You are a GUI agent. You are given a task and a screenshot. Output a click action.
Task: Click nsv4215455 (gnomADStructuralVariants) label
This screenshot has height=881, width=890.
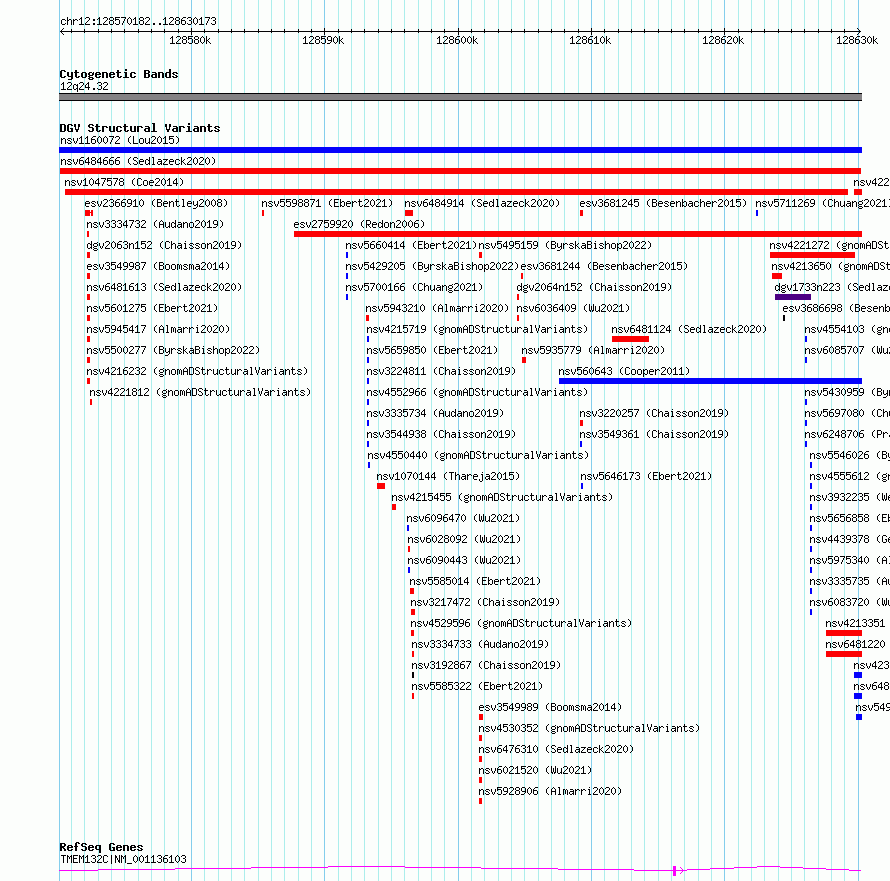click(502, 497)
